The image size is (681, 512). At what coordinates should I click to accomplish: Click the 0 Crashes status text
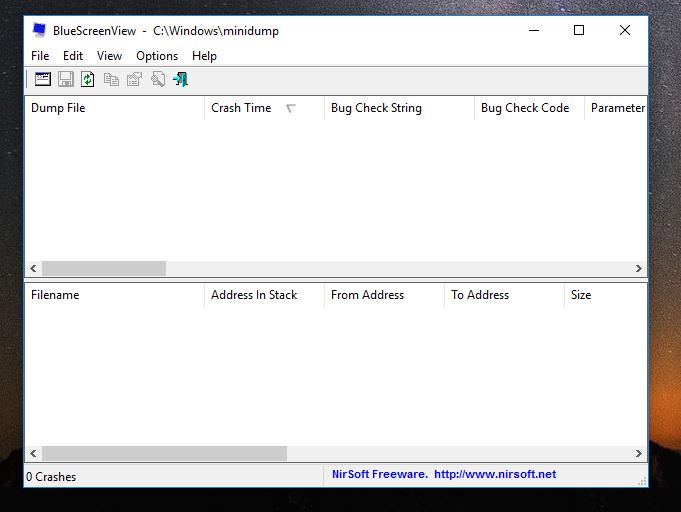pos(51,477)
